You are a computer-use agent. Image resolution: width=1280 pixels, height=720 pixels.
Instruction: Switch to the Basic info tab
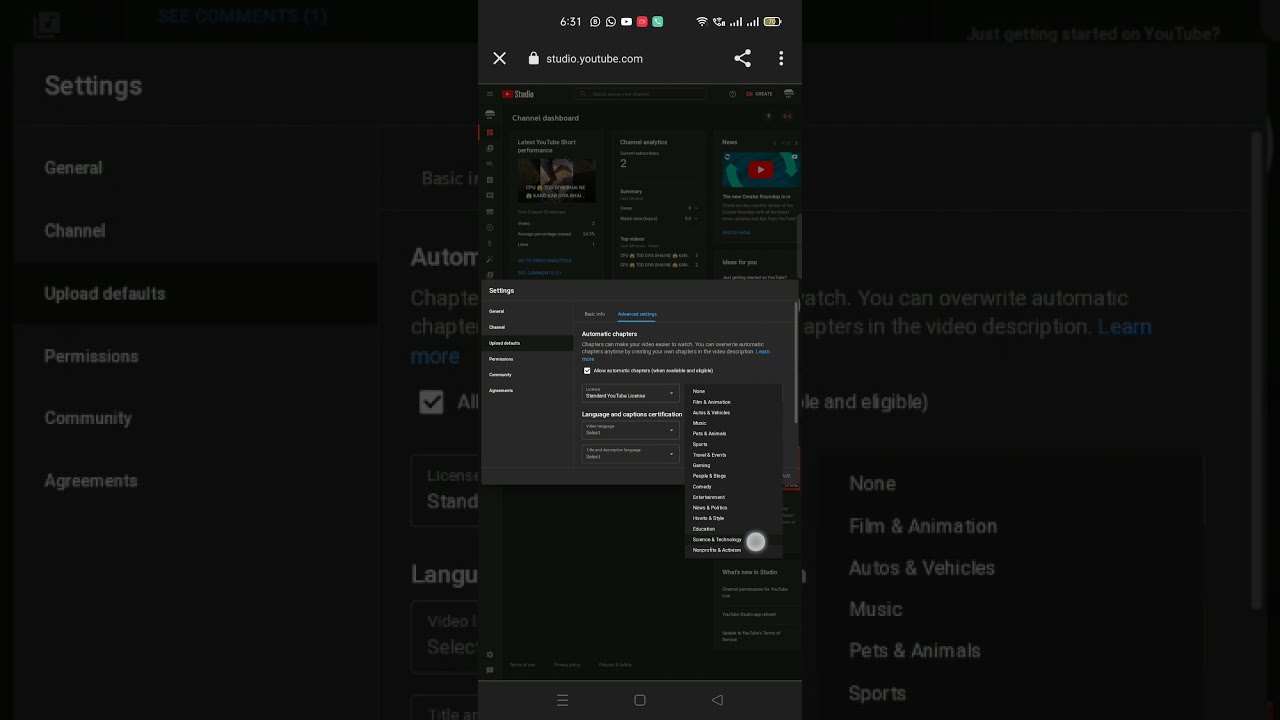pyautogui.click(x=595, y=314)
